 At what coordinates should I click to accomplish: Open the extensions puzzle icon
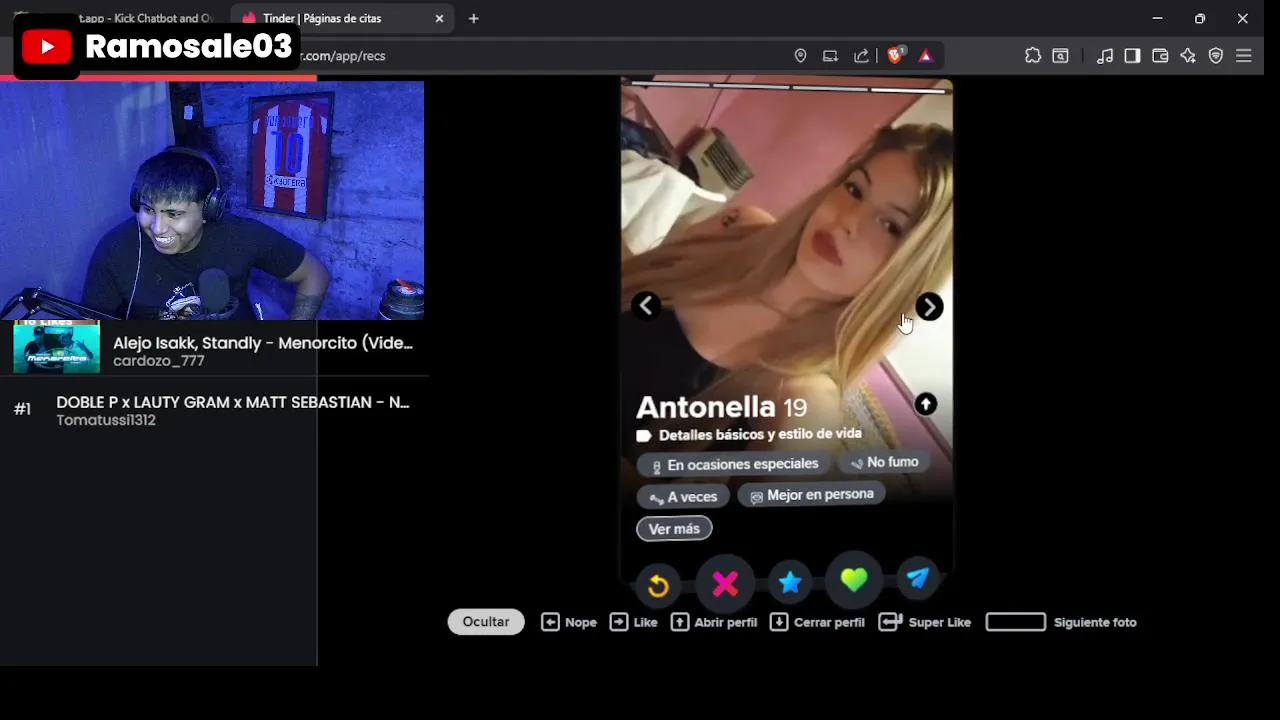[x=1033, y=56]
